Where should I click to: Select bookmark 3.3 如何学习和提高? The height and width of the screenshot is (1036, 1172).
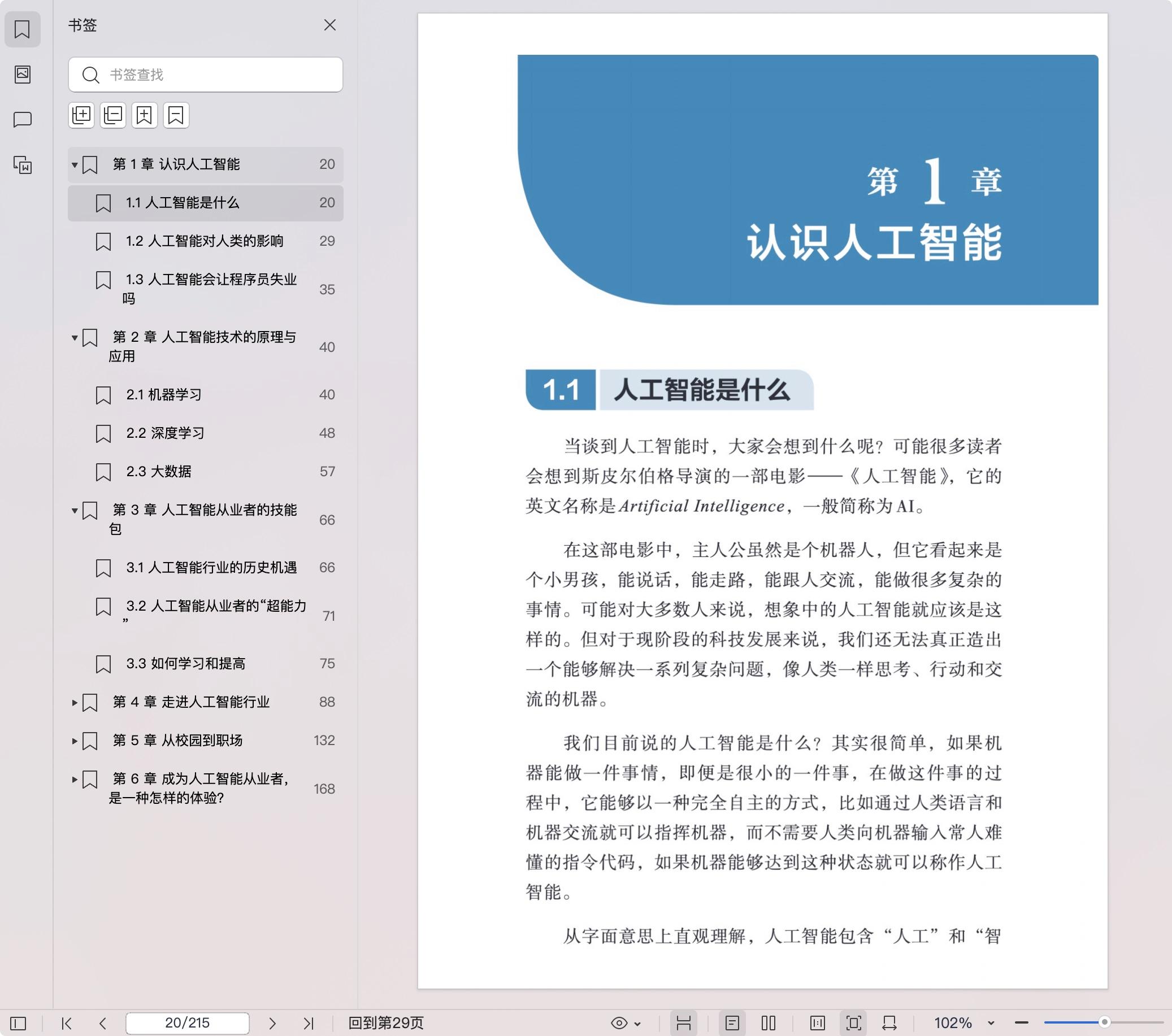click(205, 663)
